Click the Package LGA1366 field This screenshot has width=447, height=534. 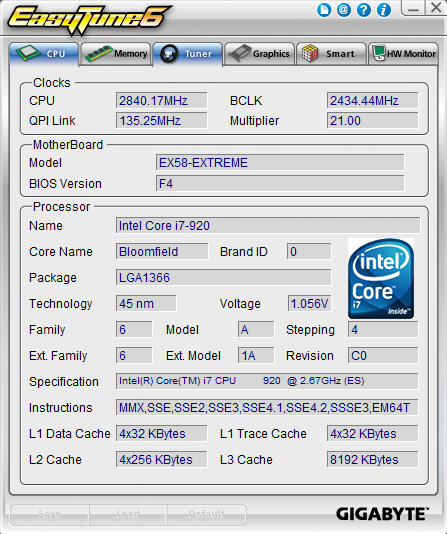tap(223, 278)
